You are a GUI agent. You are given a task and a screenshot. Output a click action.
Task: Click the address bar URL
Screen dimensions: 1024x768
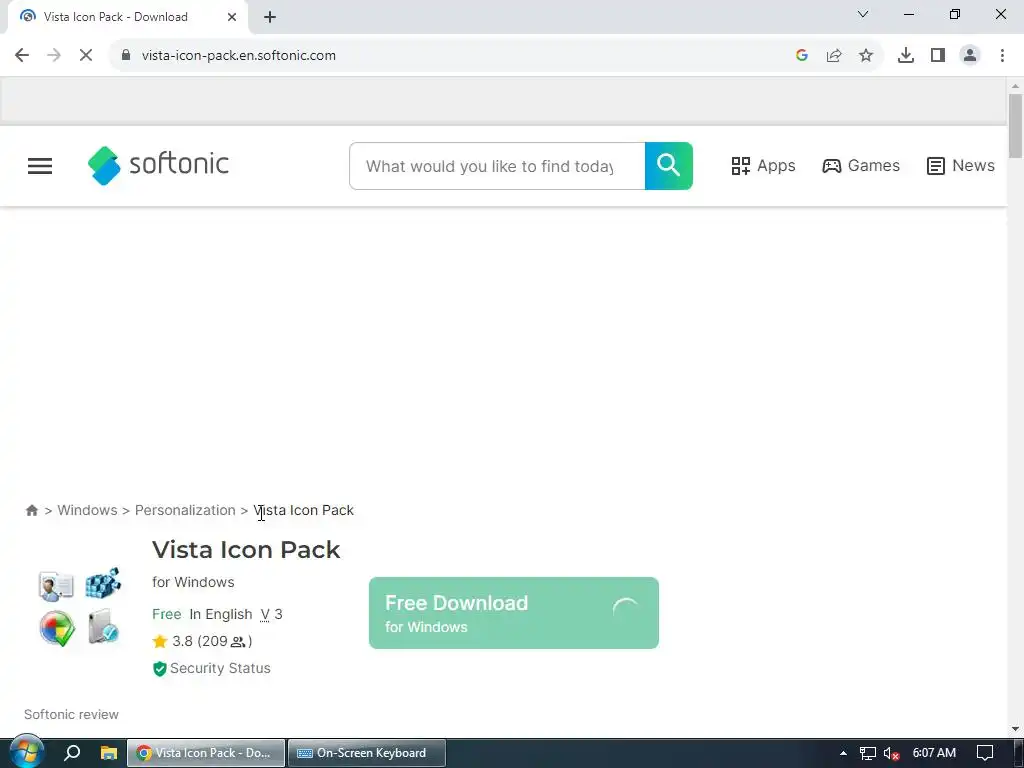[238, 56]
